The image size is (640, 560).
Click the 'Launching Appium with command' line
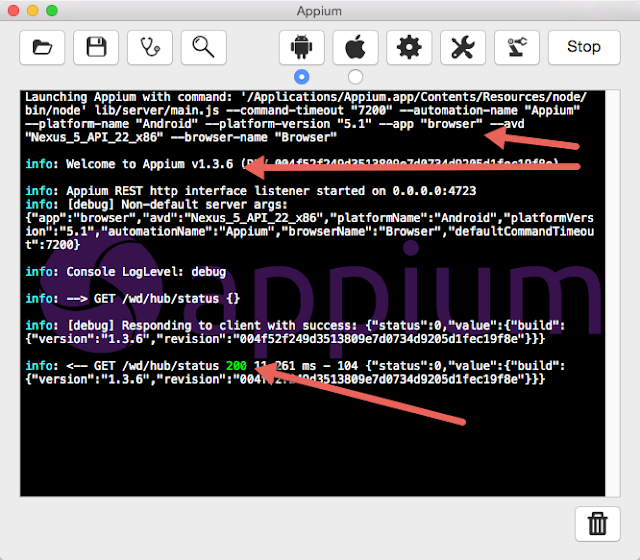(306, 97)
